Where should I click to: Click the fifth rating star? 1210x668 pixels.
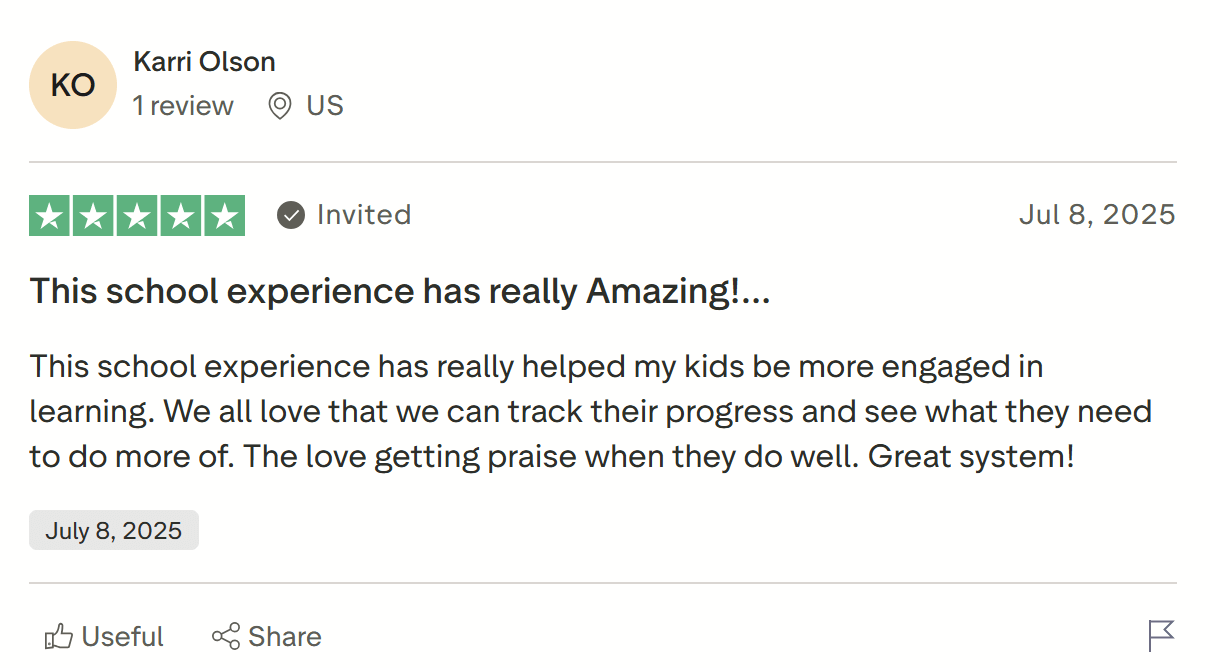[227, 214]
